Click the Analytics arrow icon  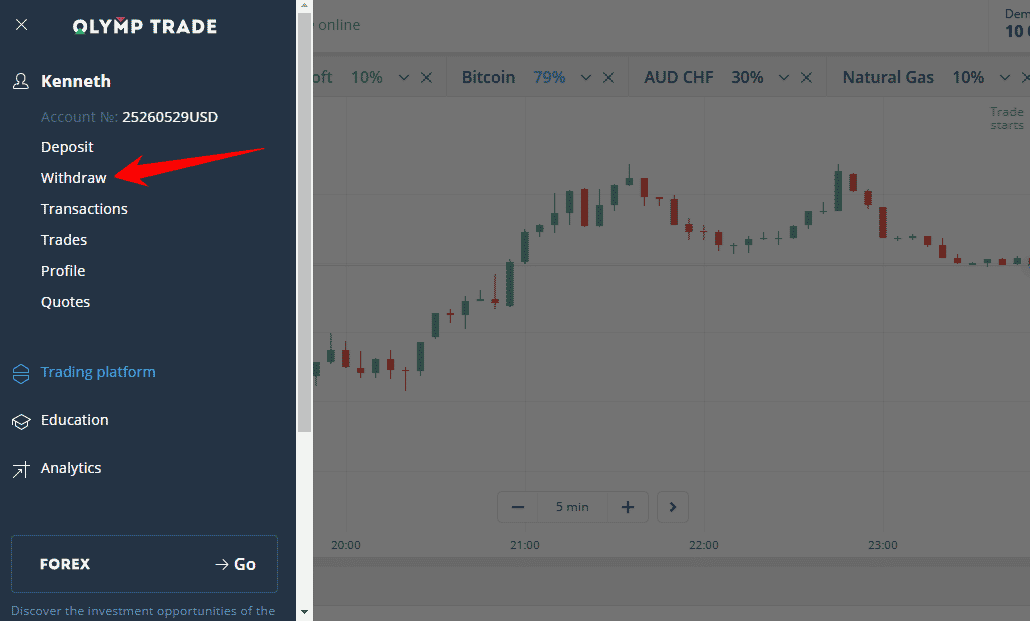(x=21, y=469)
